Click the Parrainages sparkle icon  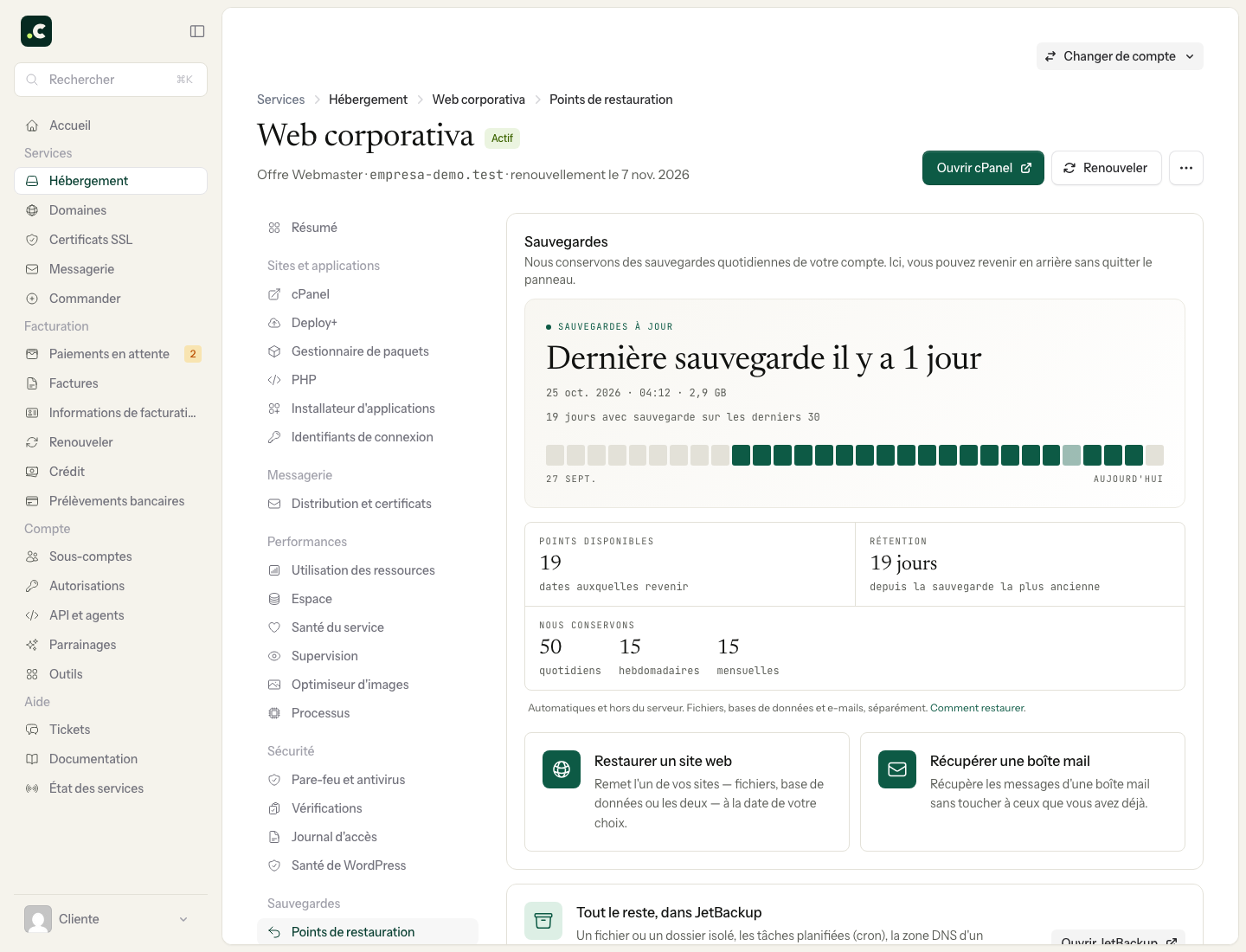(32, 645)
